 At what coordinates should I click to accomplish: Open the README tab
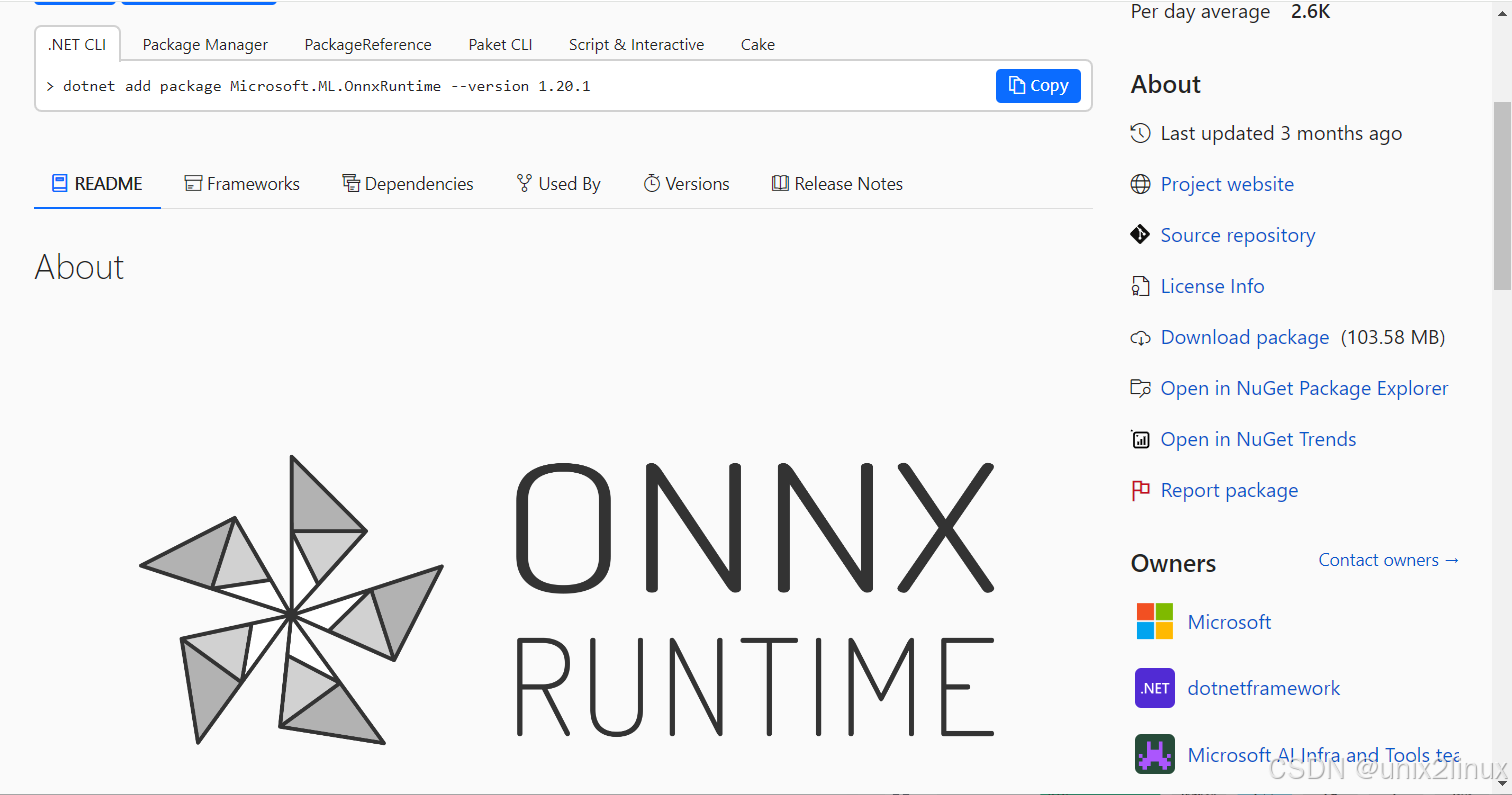click(x=97, y=184)
